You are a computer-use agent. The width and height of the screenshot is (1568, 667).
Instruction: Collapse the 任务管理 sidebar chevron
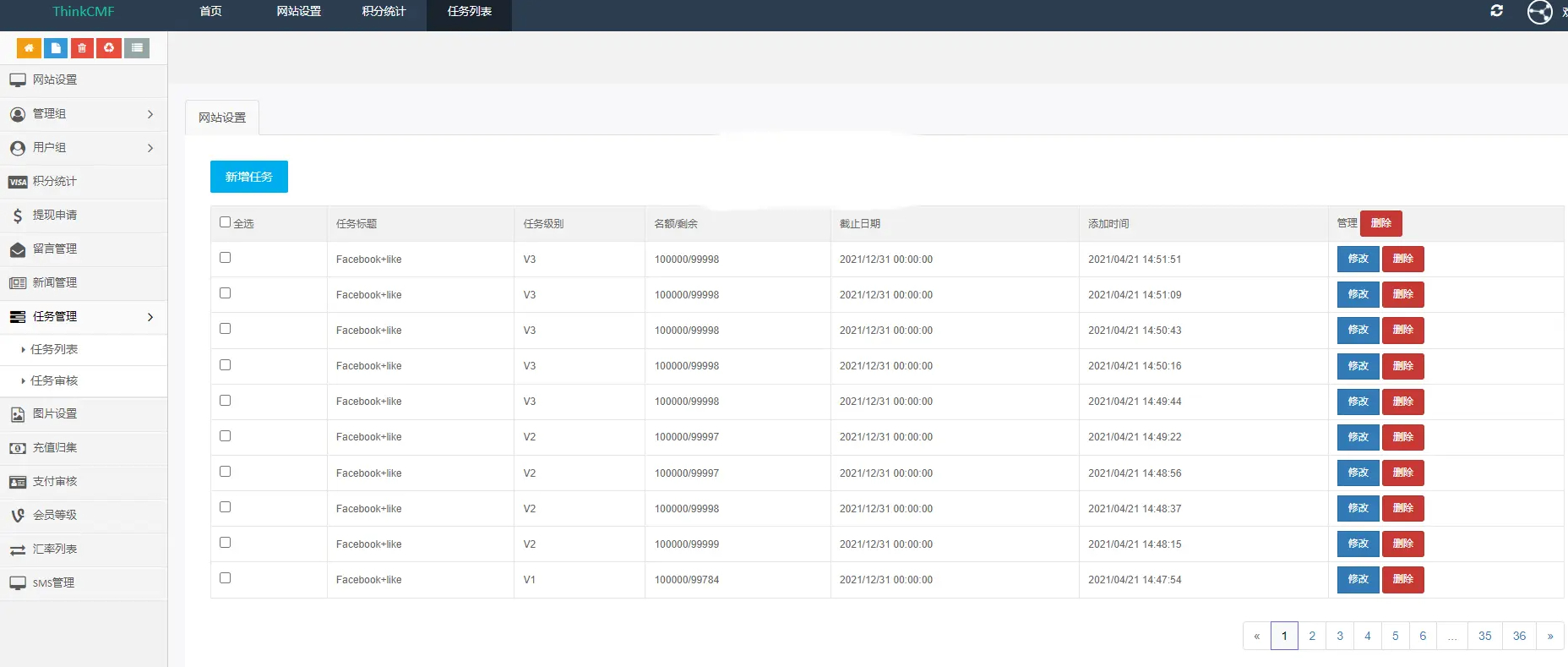(x=150, y=317)
